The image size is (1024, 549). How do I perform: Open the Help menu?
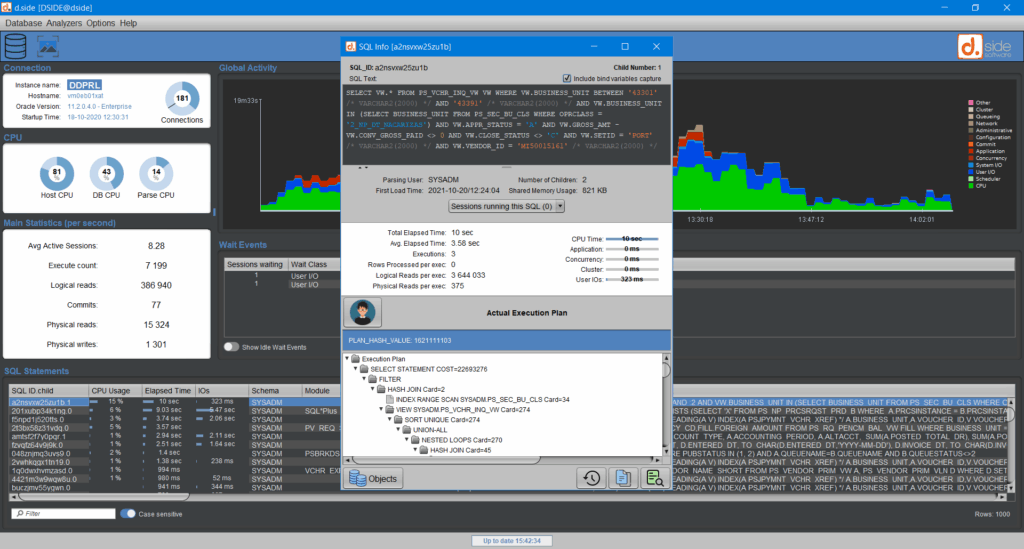[129, 23]
